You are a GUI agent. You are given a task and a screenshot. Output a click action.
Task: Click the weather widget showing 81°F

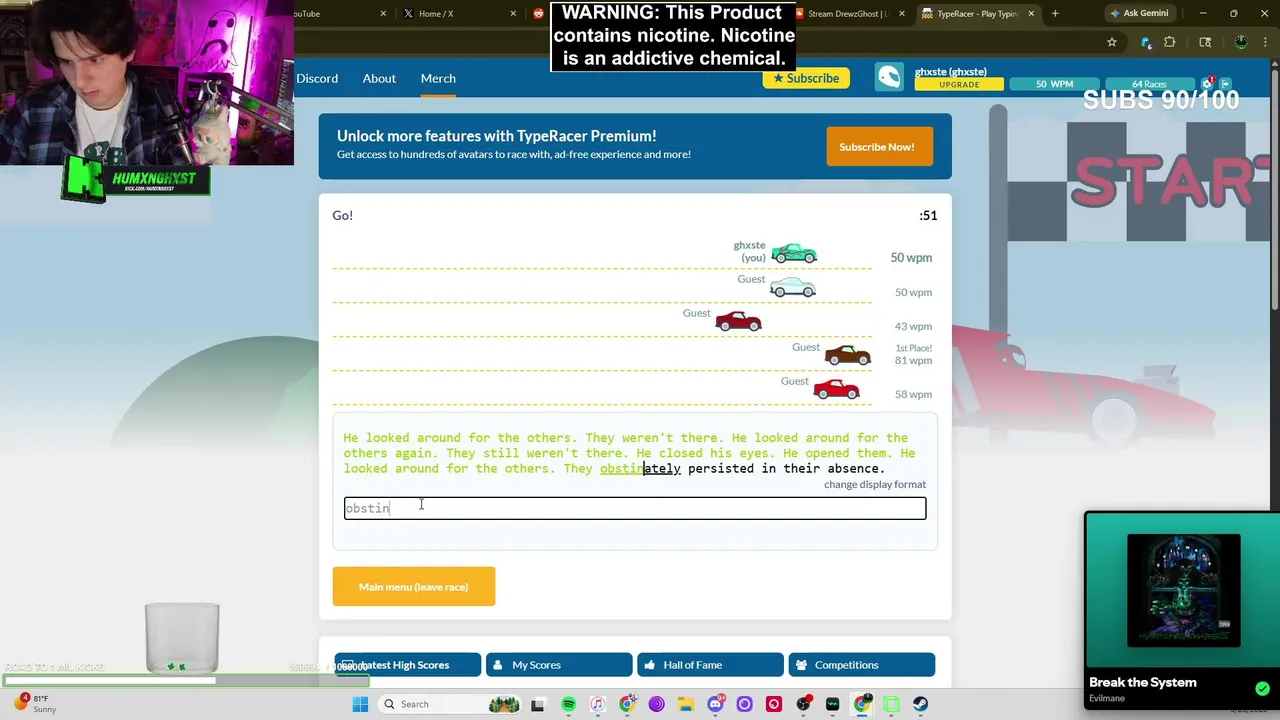[x=34, y=704]
